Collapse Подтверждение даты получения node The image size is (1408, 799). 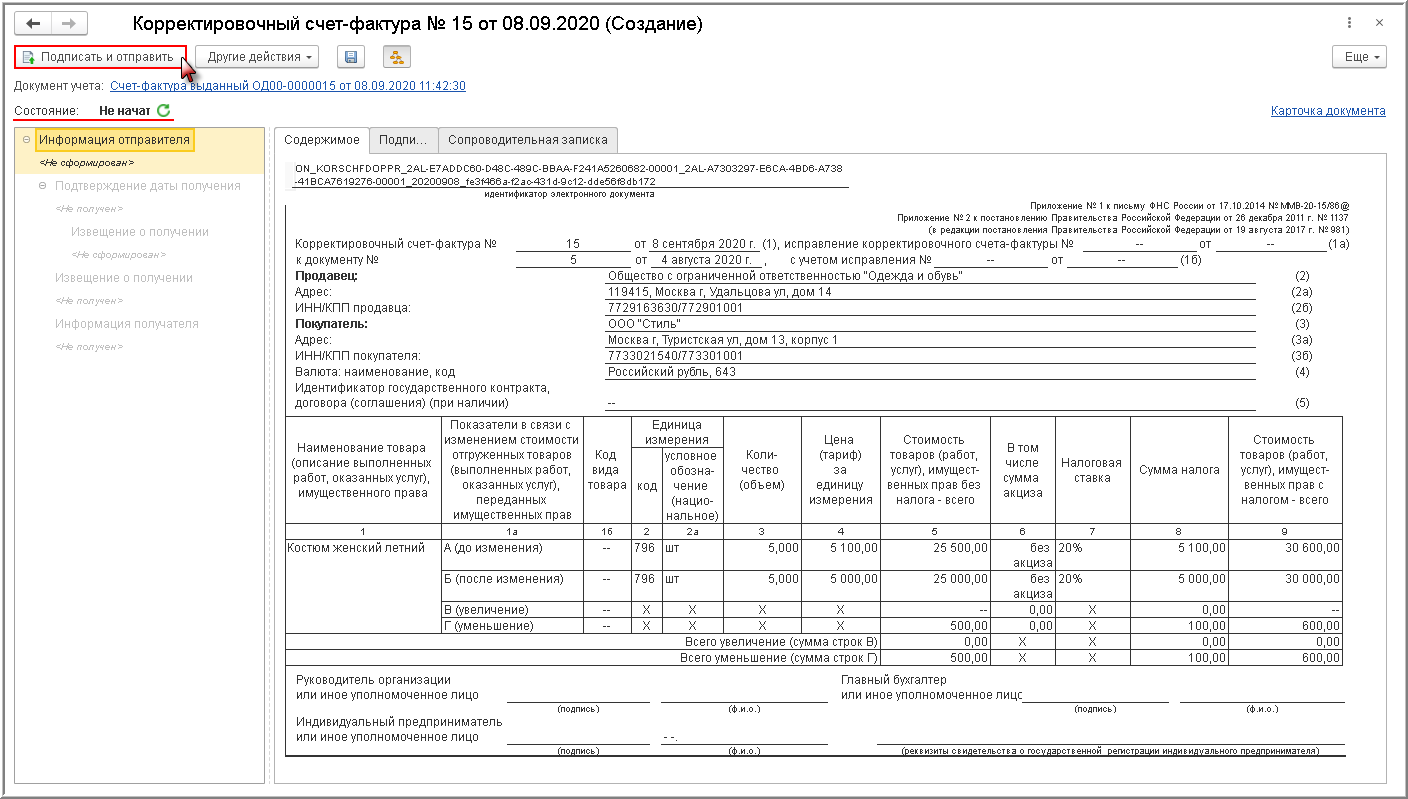click(42, 186)
